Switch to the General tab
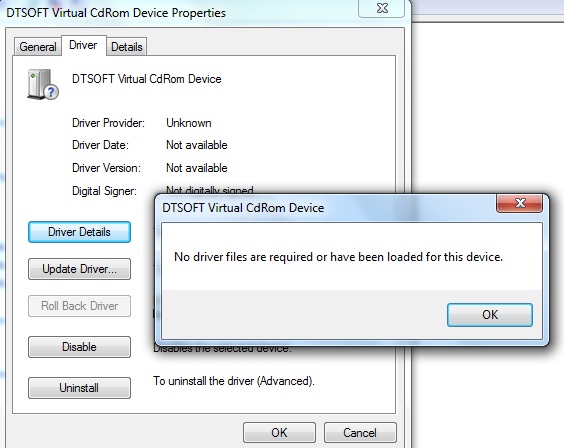The height and width of the screenshot is (448, 564). click(37, 47)
